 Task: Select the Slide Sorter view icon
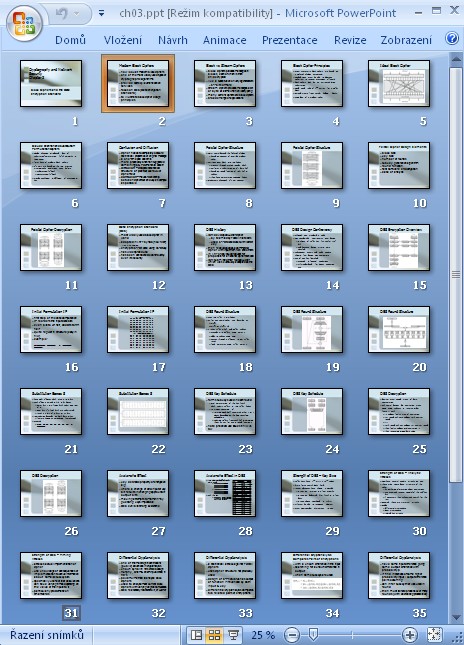pyautogui.click(x=215, y=635)
